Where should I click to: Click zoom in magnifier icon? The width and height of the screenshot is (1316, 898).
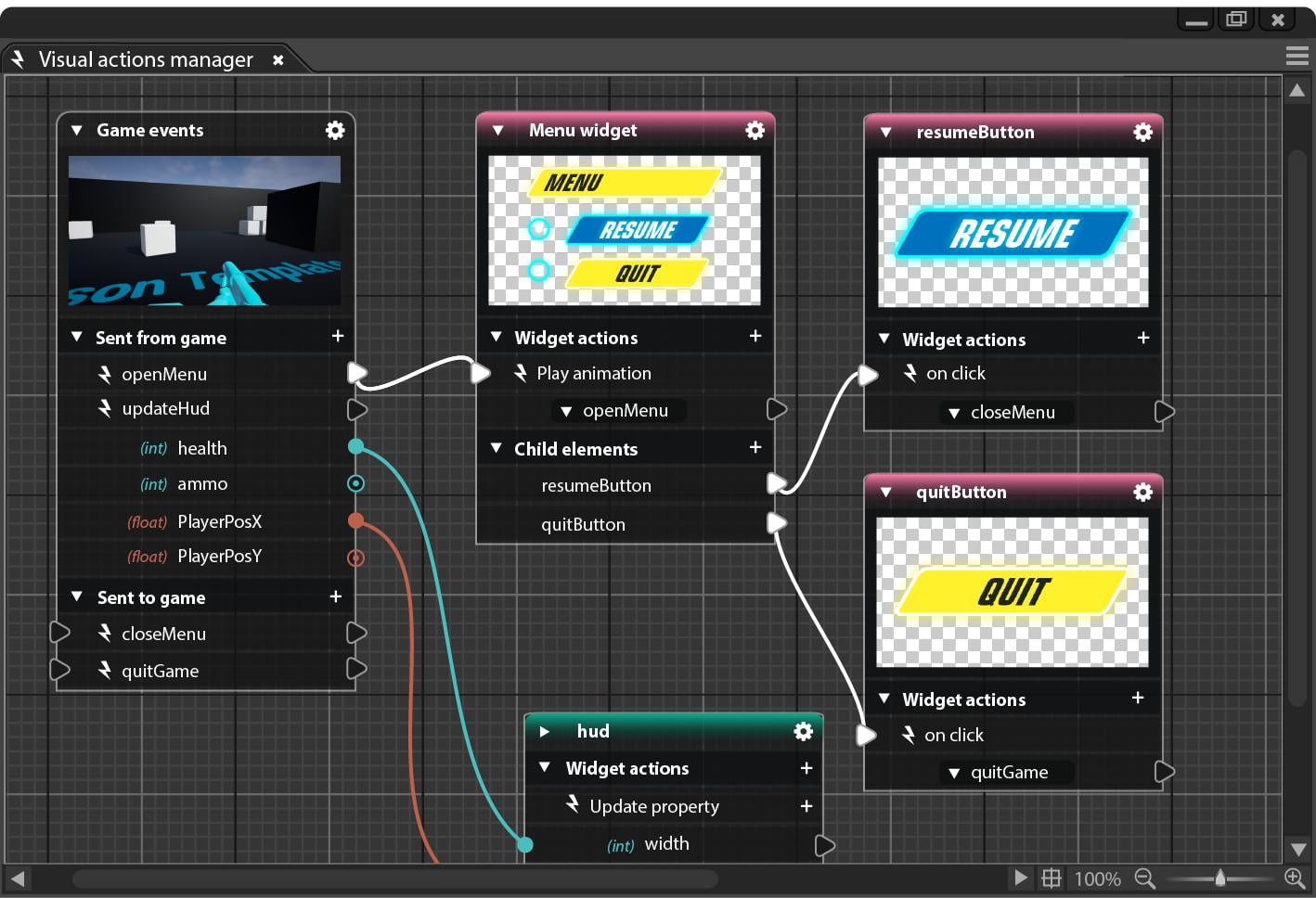tap(1295, 878)
